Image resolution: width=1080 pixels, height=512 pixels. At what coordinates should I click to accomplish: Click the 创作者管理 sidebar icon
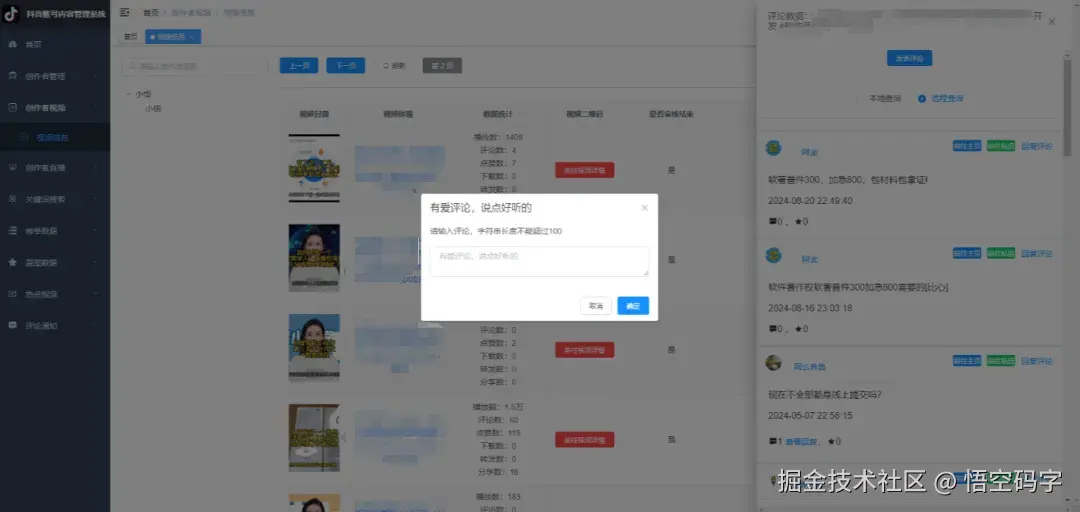pos(12,76)
